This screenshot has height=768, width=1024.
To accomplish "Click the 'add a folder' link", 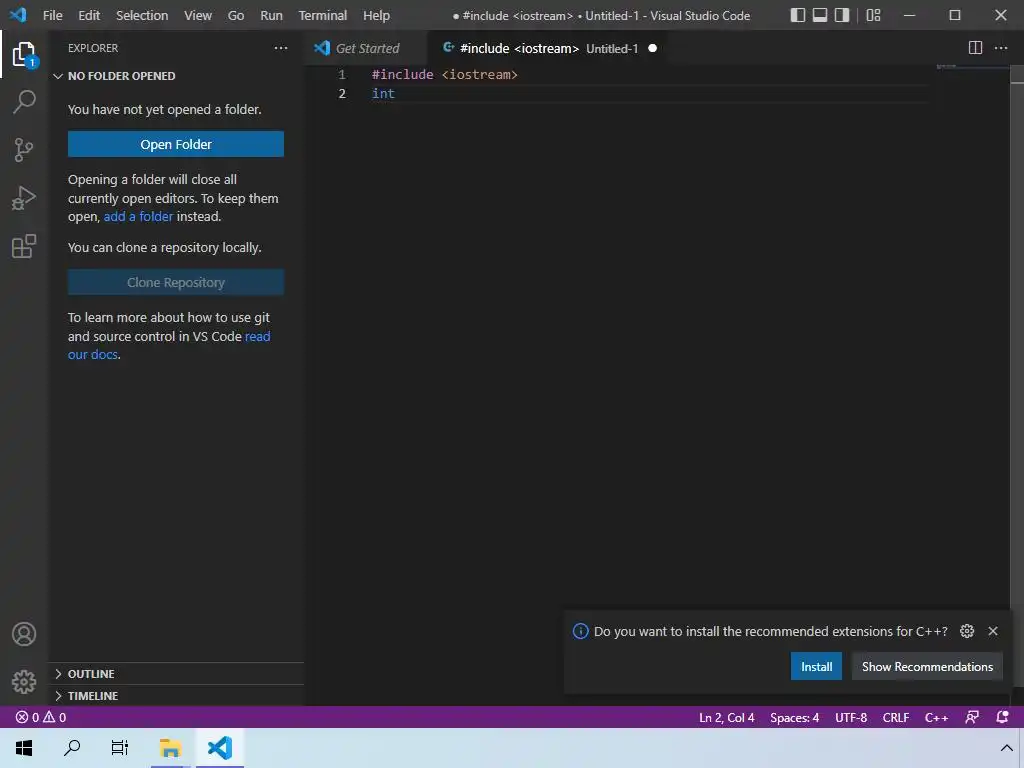I will pyautogui.click(x=138, y=216).
